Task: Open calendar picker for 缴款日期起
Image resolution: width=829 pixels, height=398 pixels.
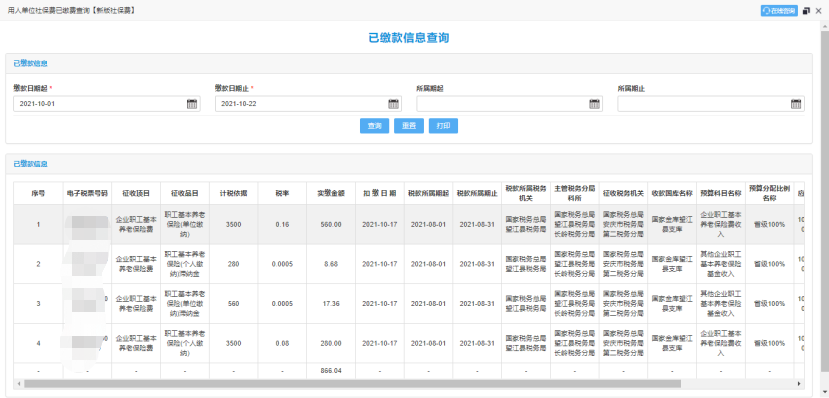Action: [192, 104]
